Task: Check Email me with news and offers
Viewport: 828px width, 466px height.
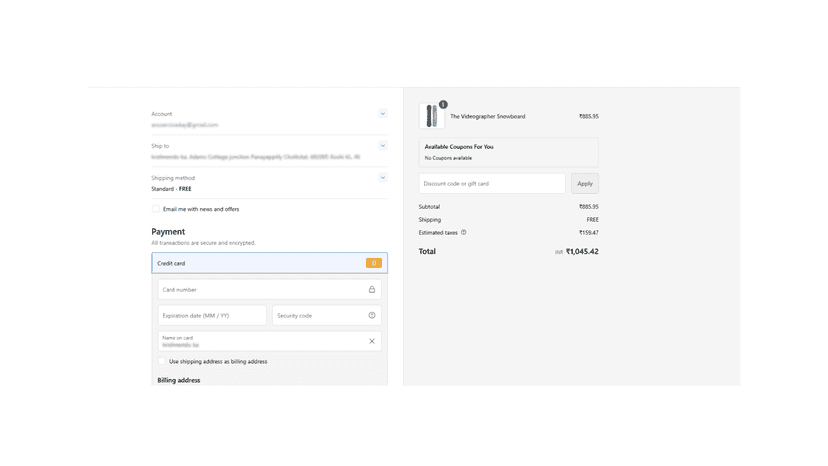Action: point(156,209)
